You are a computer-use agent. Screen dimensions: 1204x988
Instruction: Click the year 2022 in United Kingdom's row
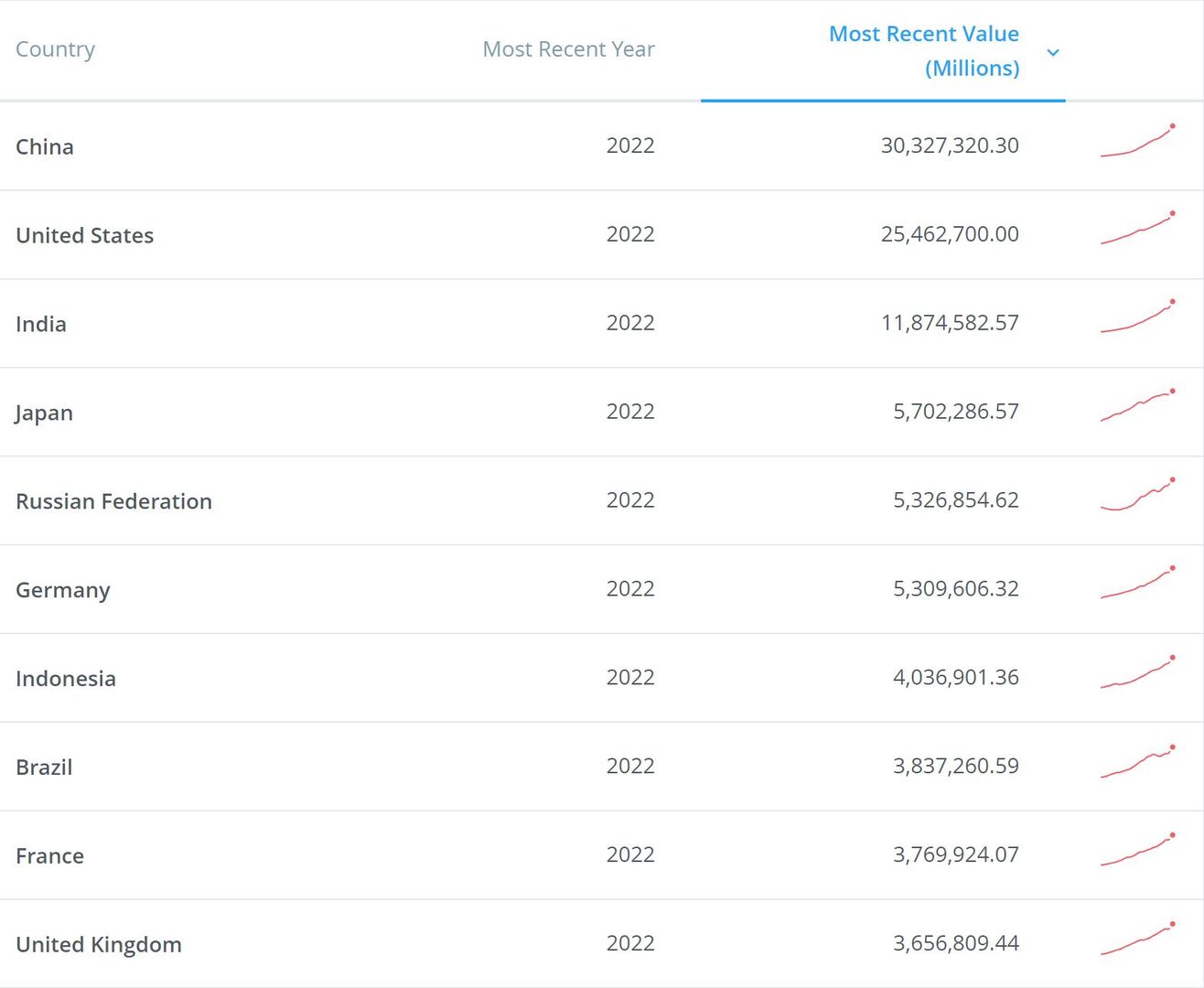[630, 943]
